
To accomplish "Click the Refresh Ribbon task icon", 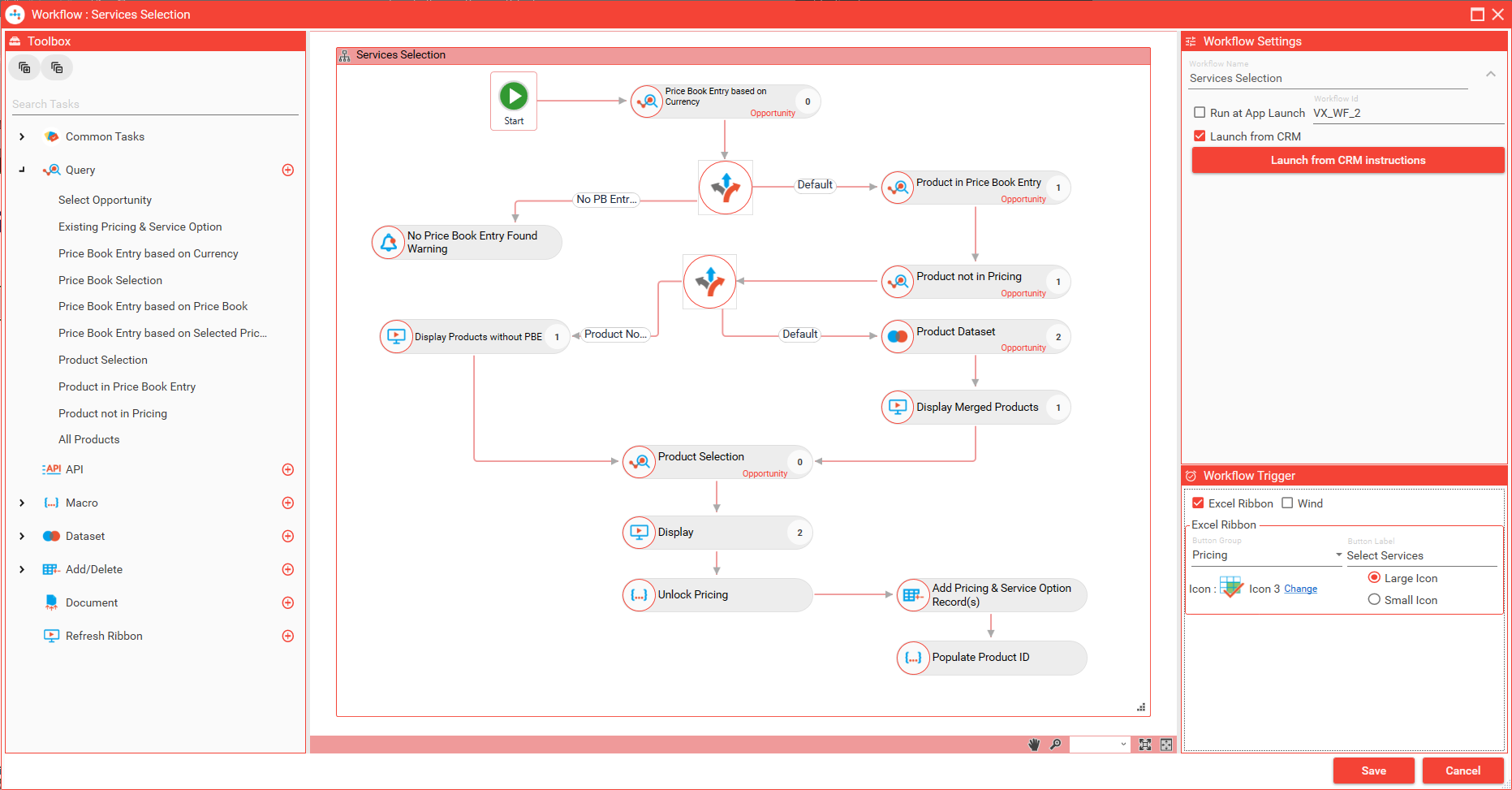I will (x=51, y=635).
